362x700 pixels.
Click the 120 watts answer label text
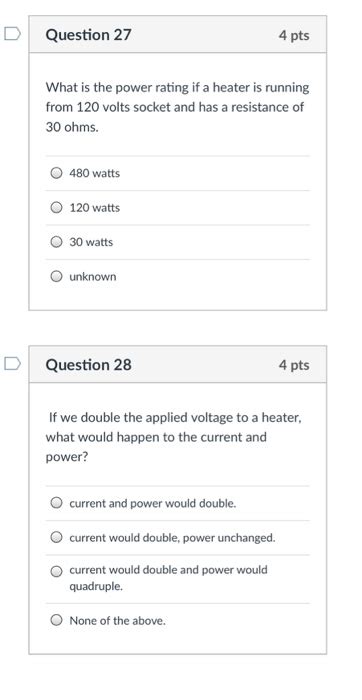coord(95,208)
